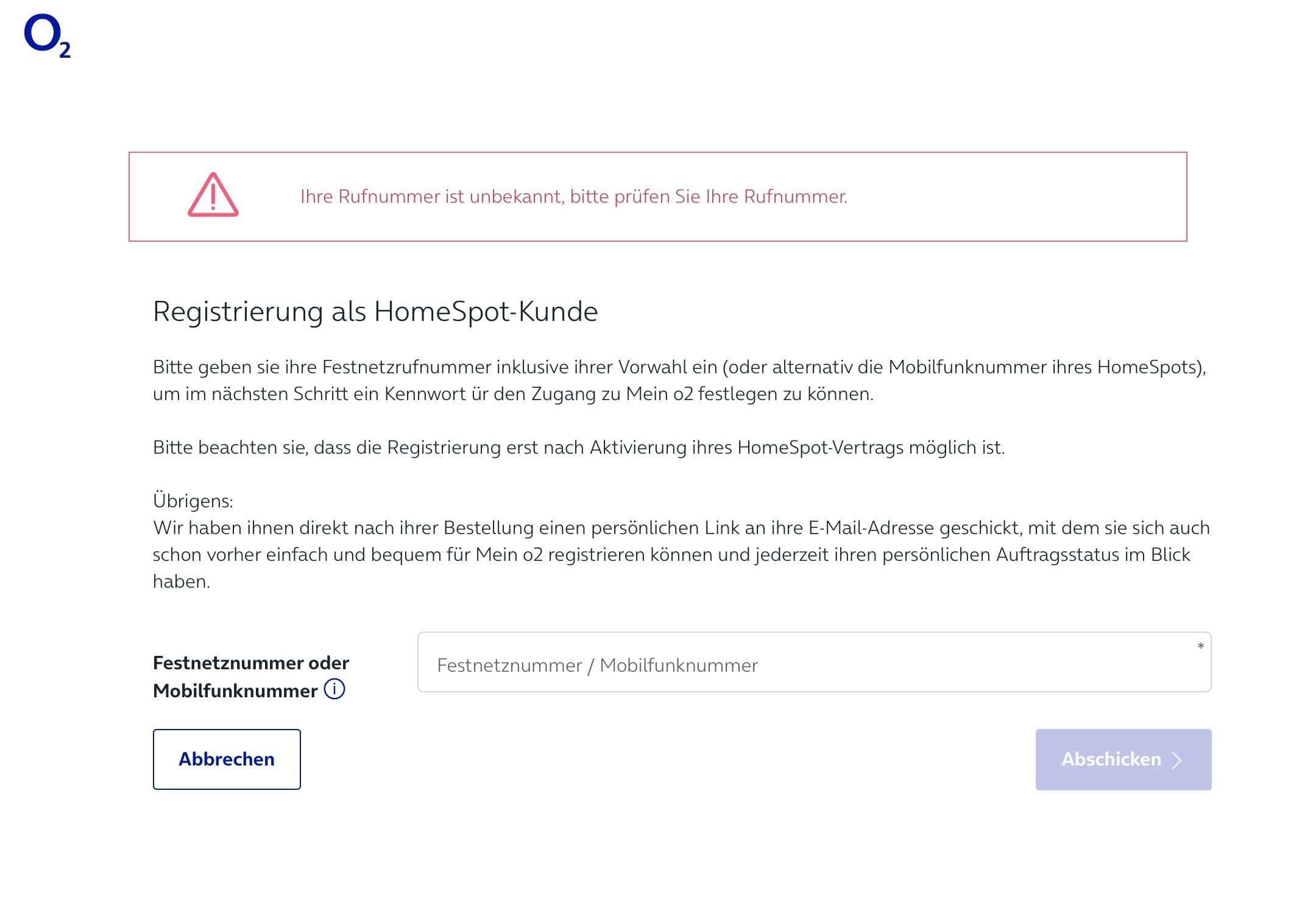Click the paragraph starting 'Bitte geben sie ihre Festnetzrufnummer'
Screen dimensions: 1316x908
(x=679, y=381)
